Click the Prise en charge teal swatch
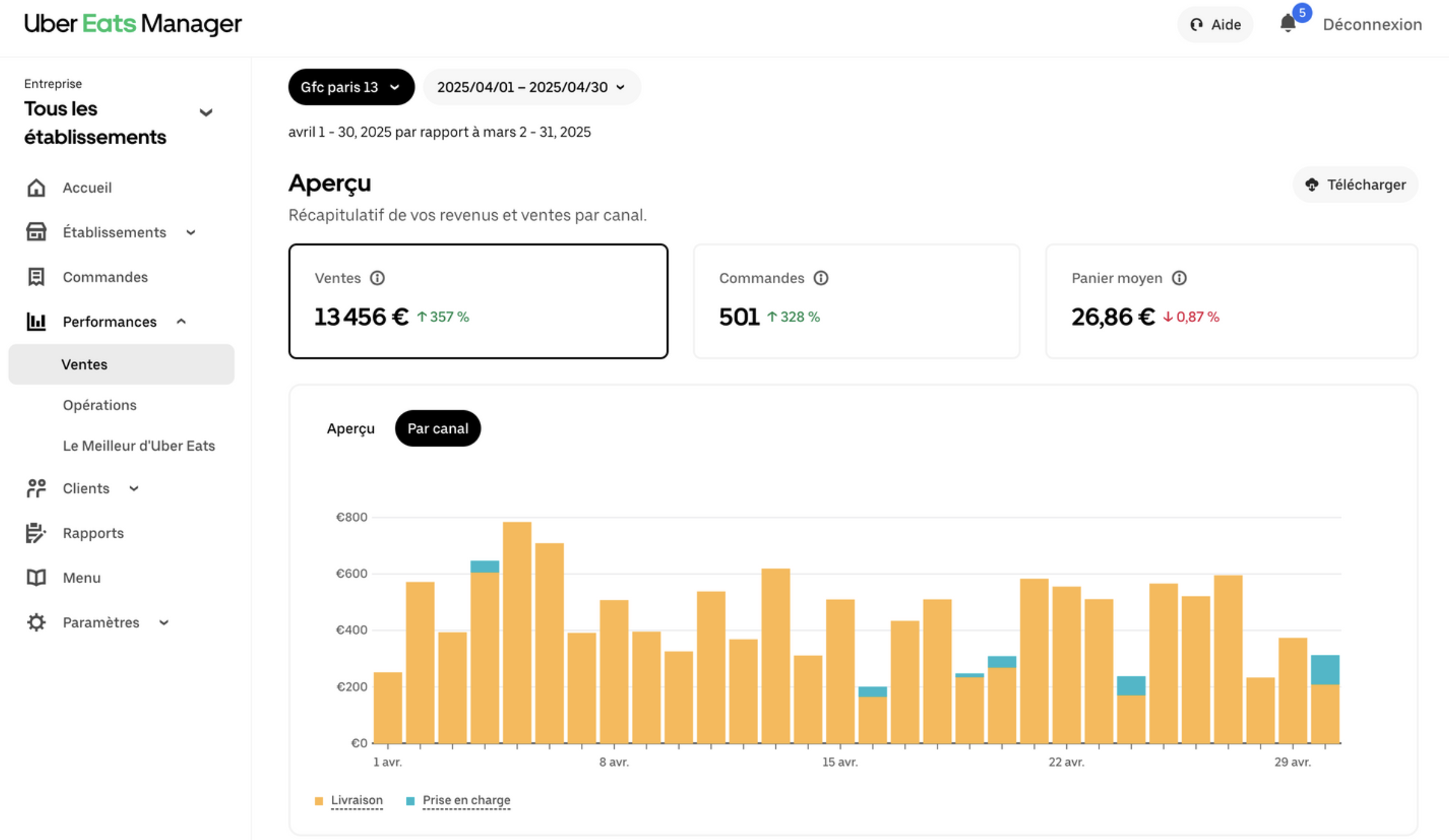The height and width of the screenshot is (840, 1449). (410, 801)
